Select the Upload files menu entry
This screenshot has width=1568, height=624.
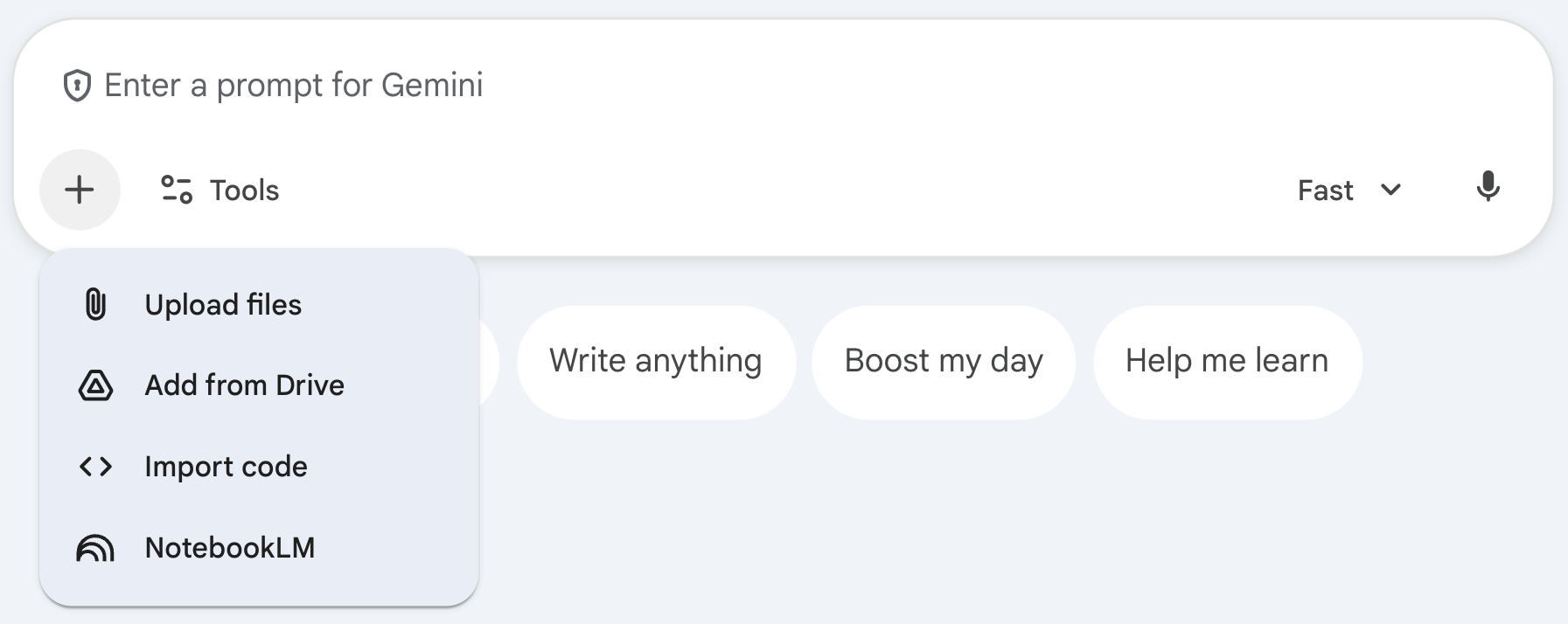coord(223,305)
